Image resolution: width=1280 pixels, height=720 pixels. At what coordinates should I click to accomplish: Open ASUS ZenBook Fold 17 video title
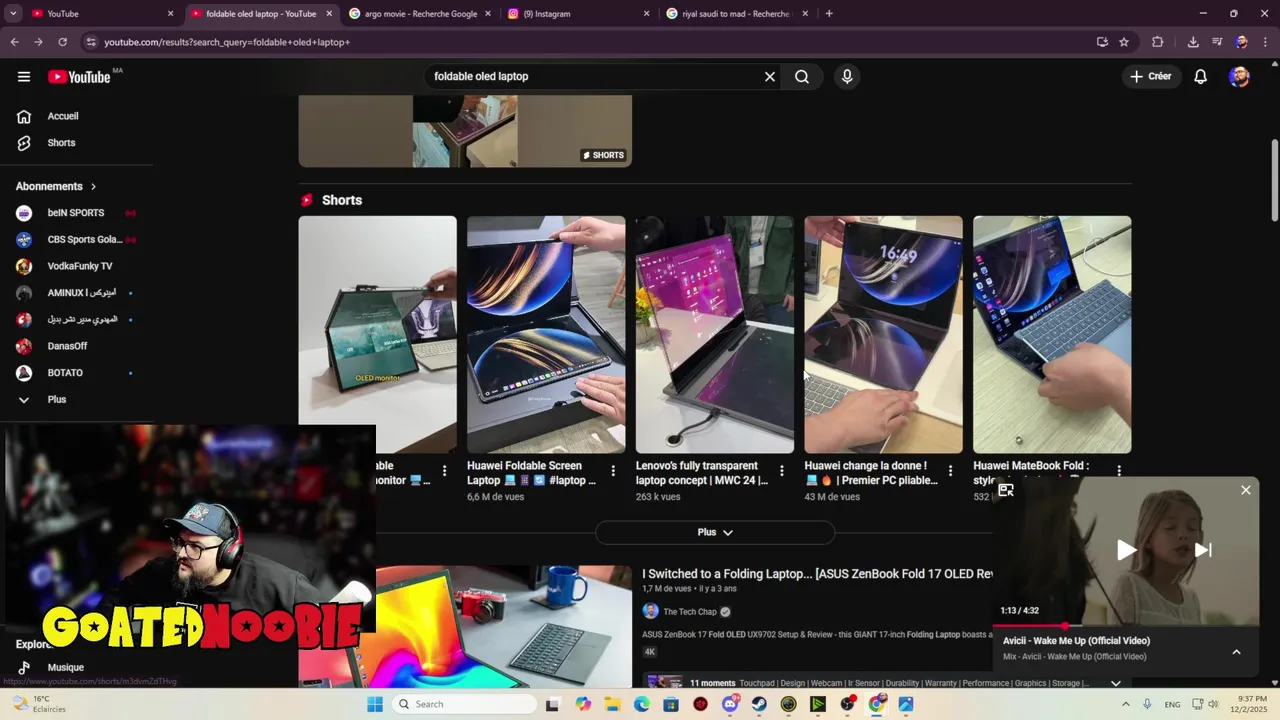(817, 574)
